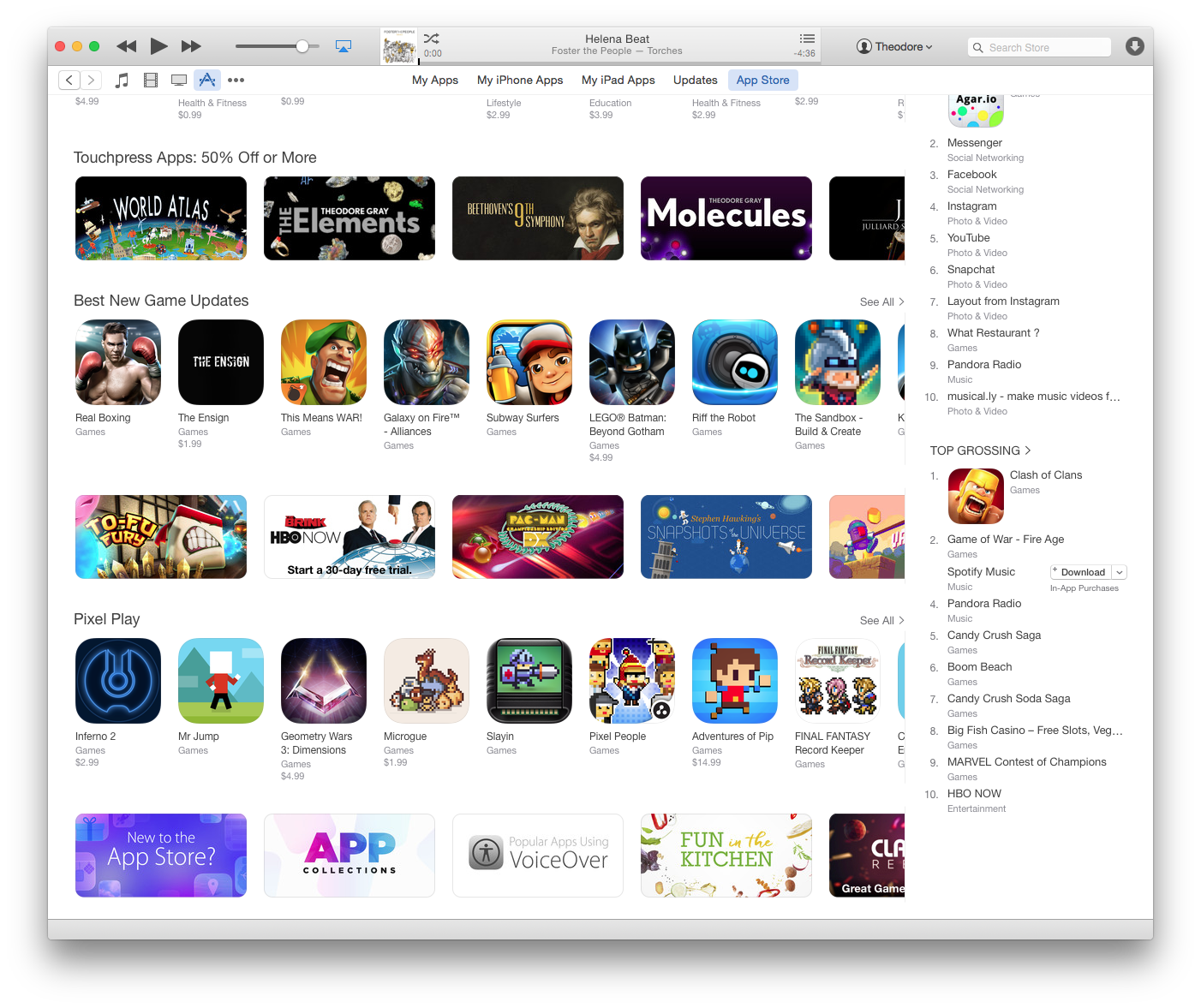1201x1008 pixels.
Task: Open the PAC-MAN Championship banner
Action: point(538,537)
